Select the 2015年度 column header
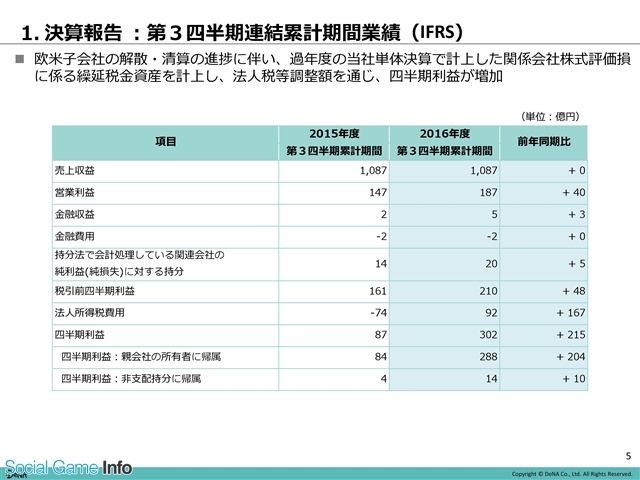The image size is (640, 480). click(334, 142)
